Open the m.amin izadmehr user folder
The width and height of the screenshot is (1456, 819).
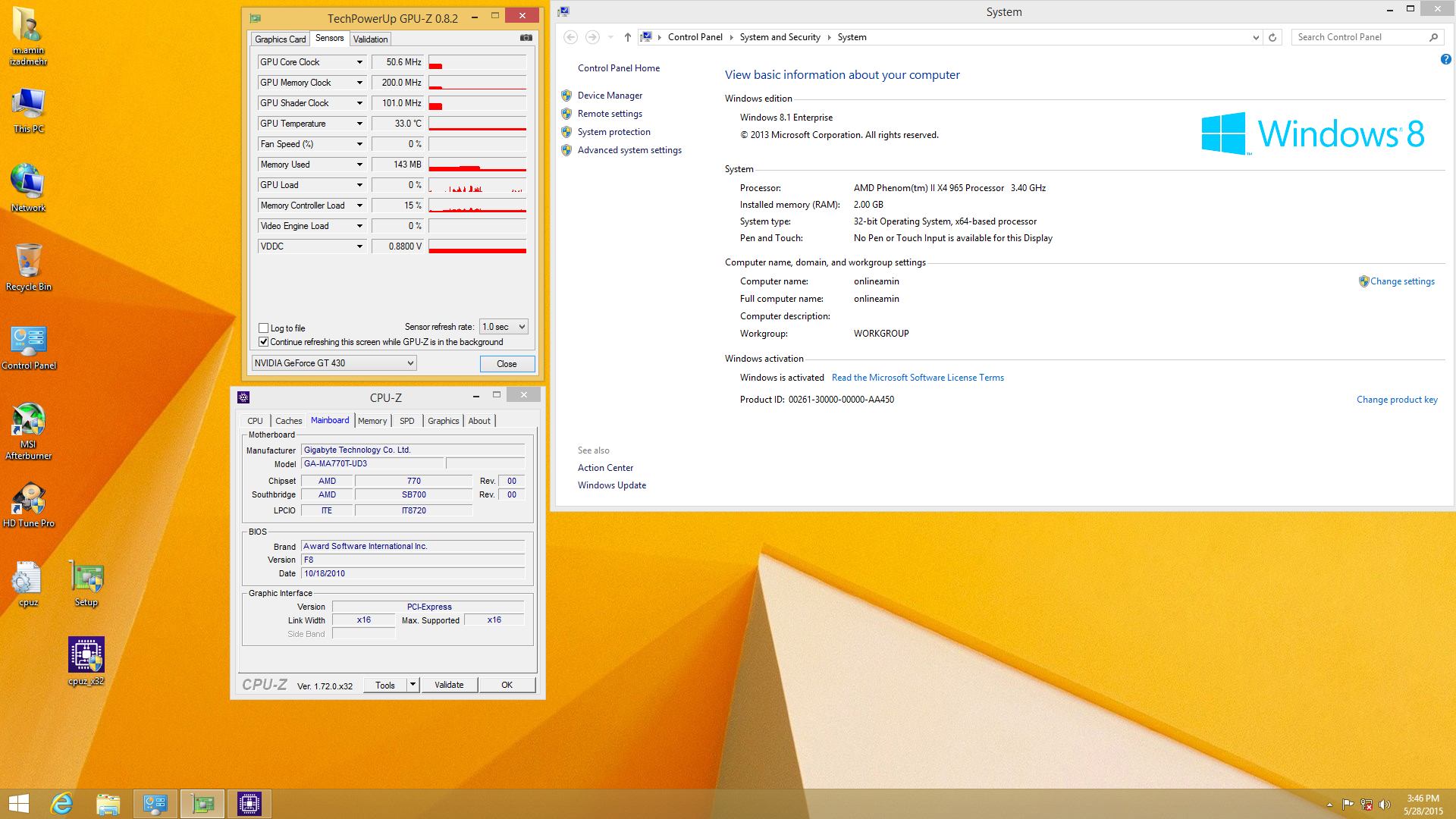coord(29,36)
